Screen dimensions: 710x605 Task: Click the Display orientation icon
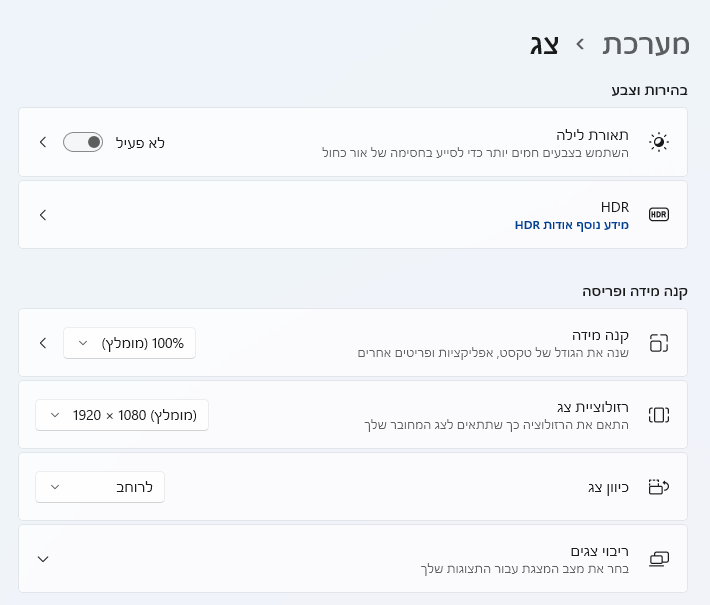[x=658, y=486]
